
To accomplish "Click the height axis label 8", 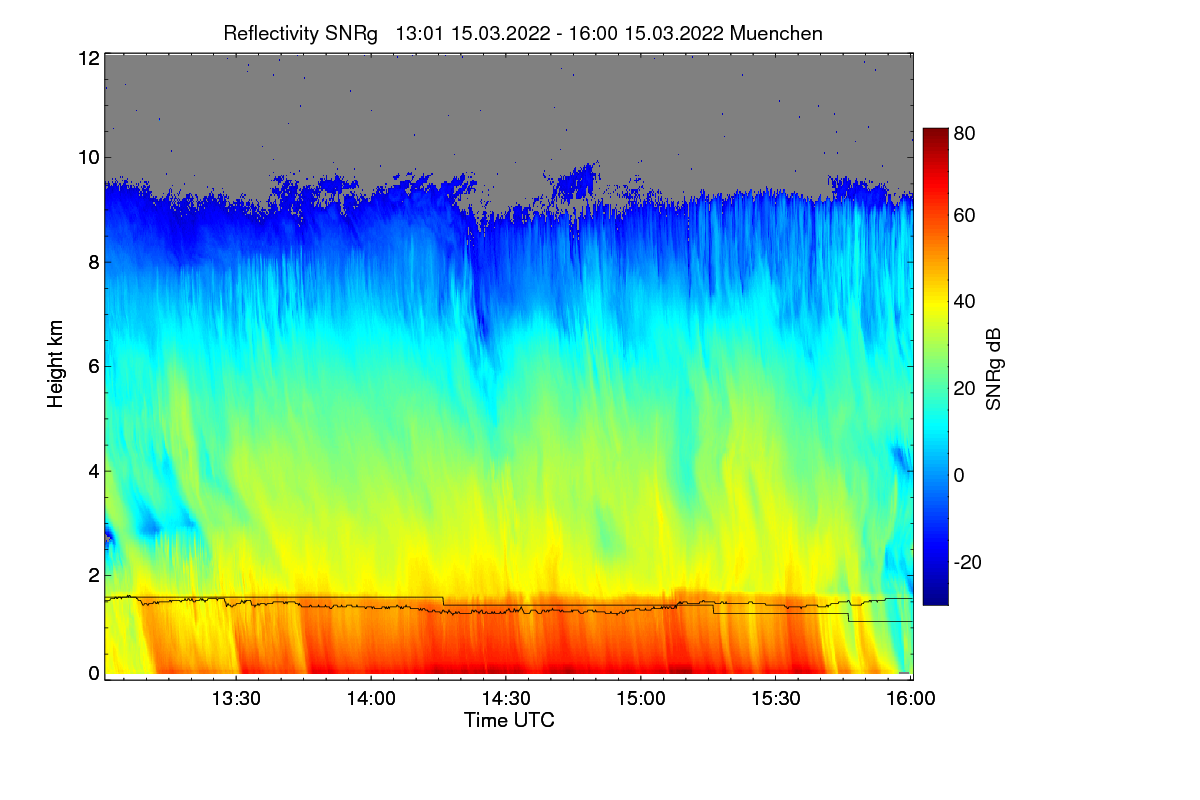I will [x=93, y=262].
